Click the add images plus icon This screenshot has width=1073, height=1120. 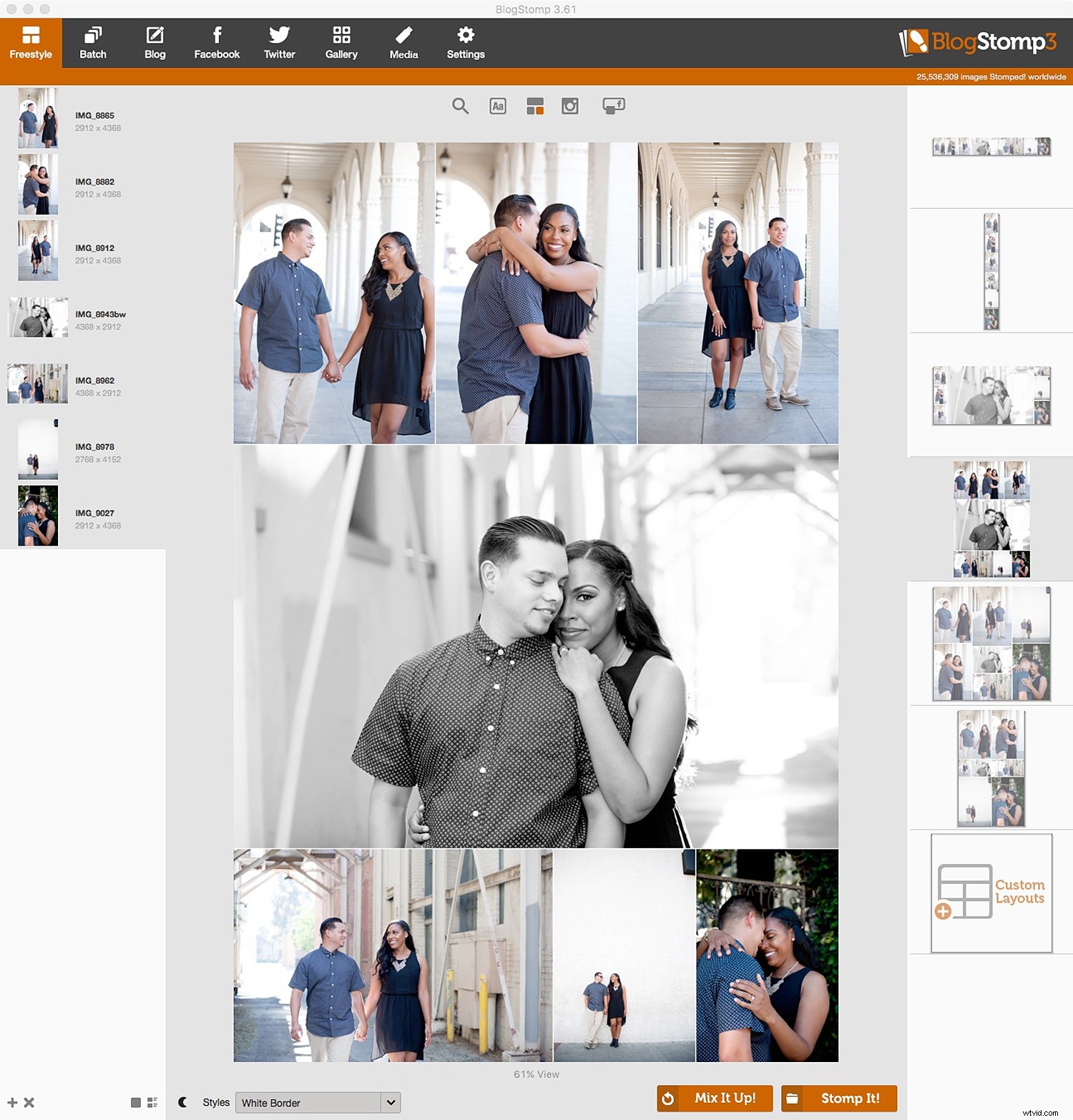tap(14, 1103)
